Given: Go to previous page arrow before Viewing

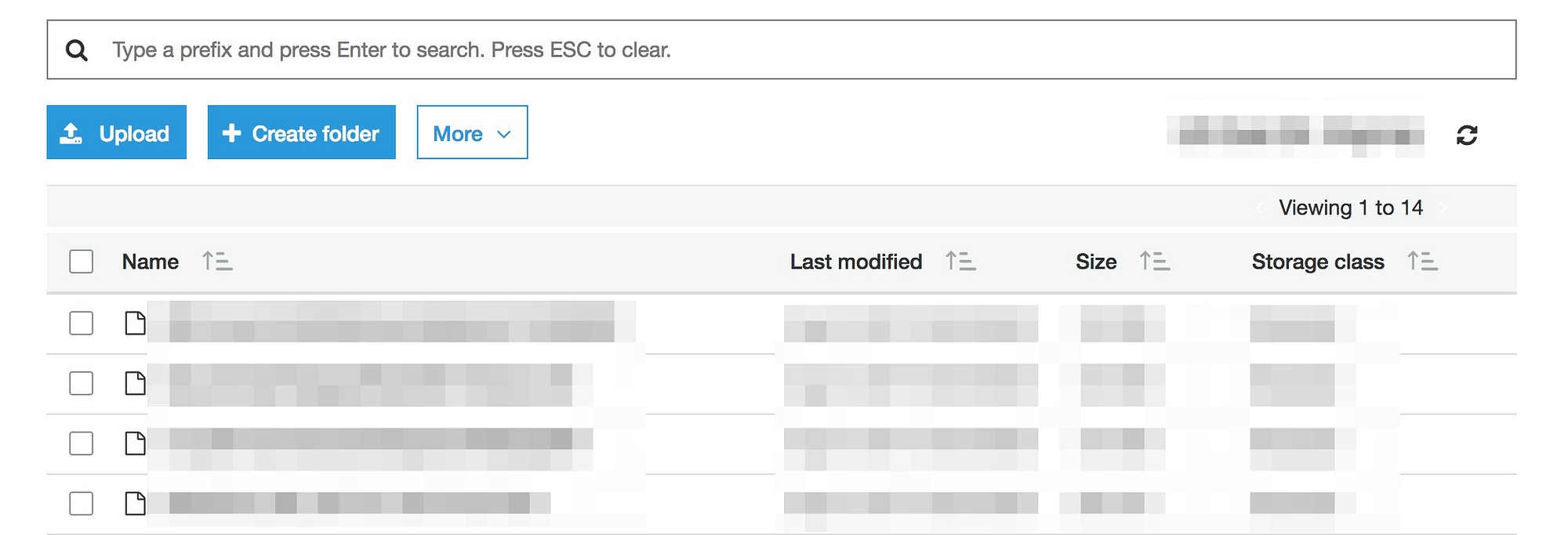Looking at the screenshot, I should 1259,208.
